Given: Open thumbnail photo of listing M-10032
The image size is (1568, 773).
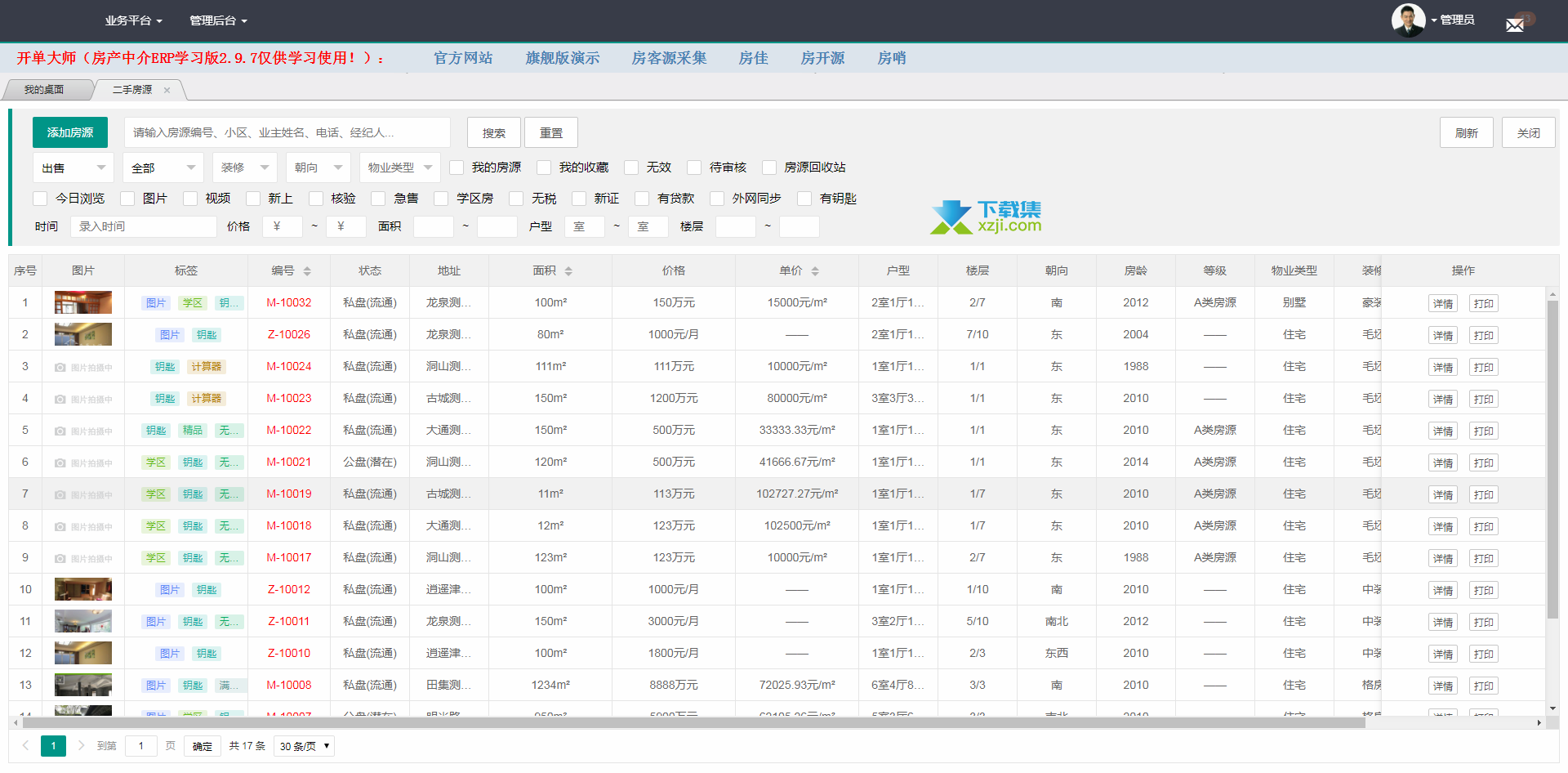Looking at the screenshot, I should (x=83, y=302).
